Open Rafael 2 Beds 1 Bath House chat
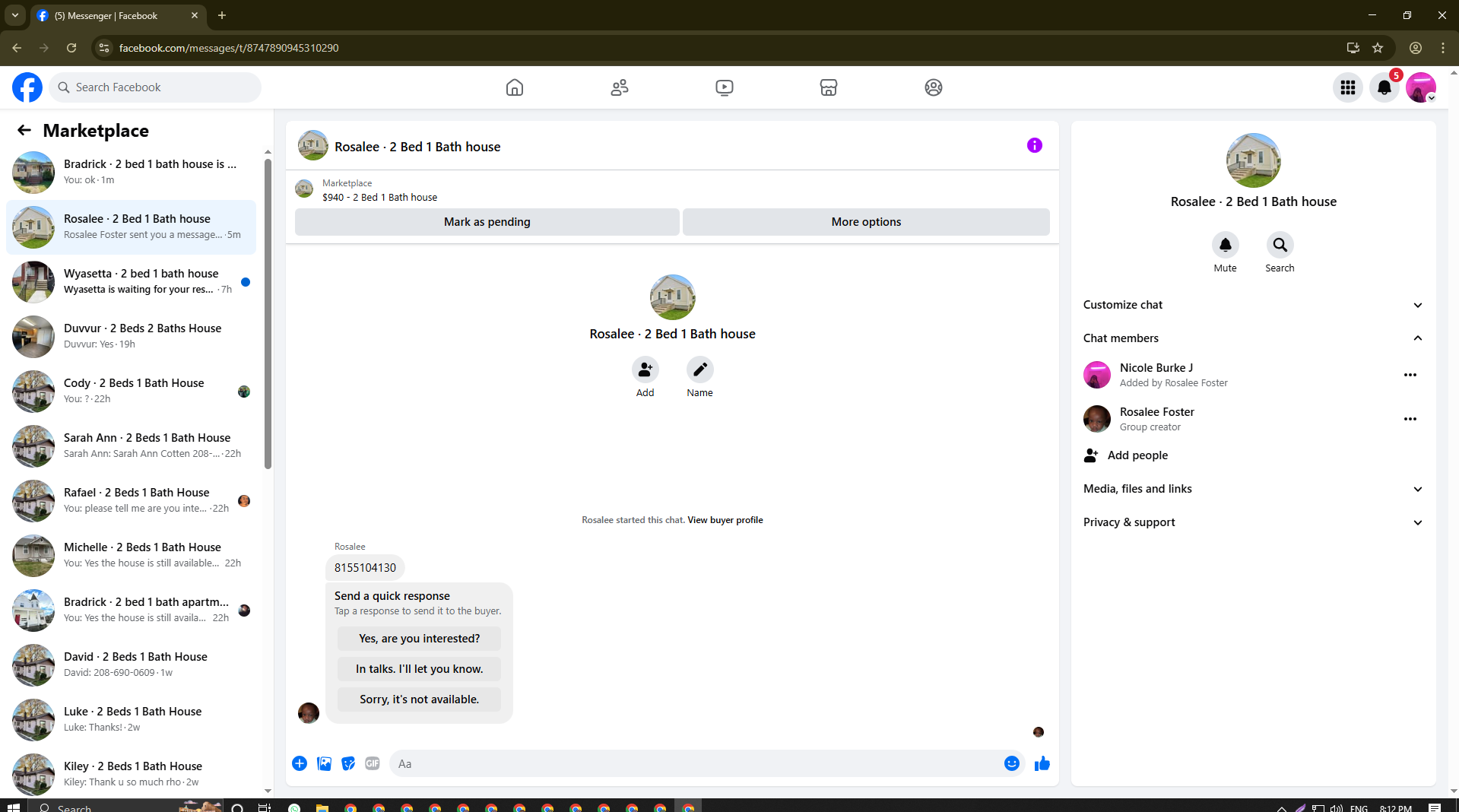1459x812 pixels. 131,501
